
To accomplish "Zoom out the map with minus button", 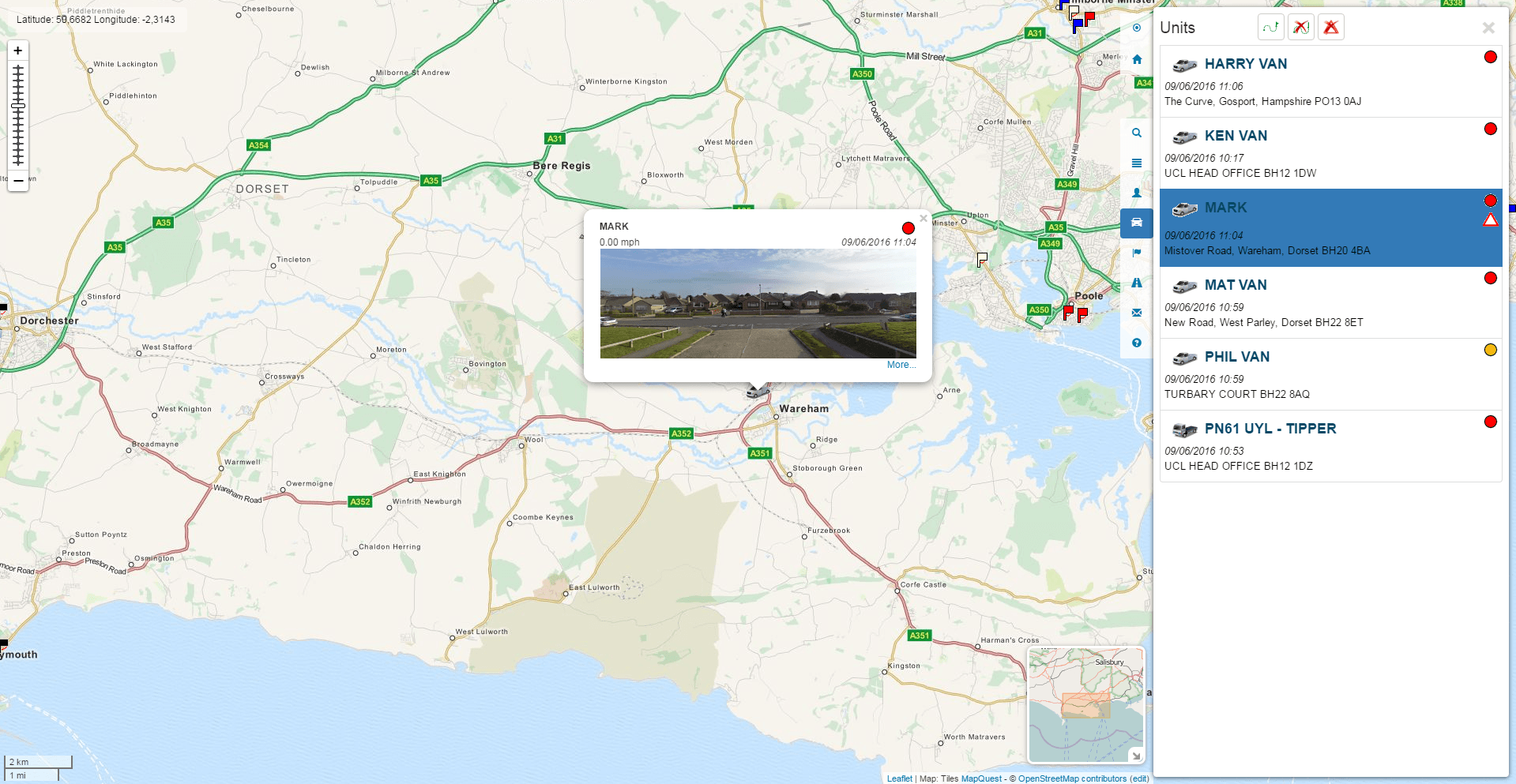I will pyautogui.click(x=18, y=181).
